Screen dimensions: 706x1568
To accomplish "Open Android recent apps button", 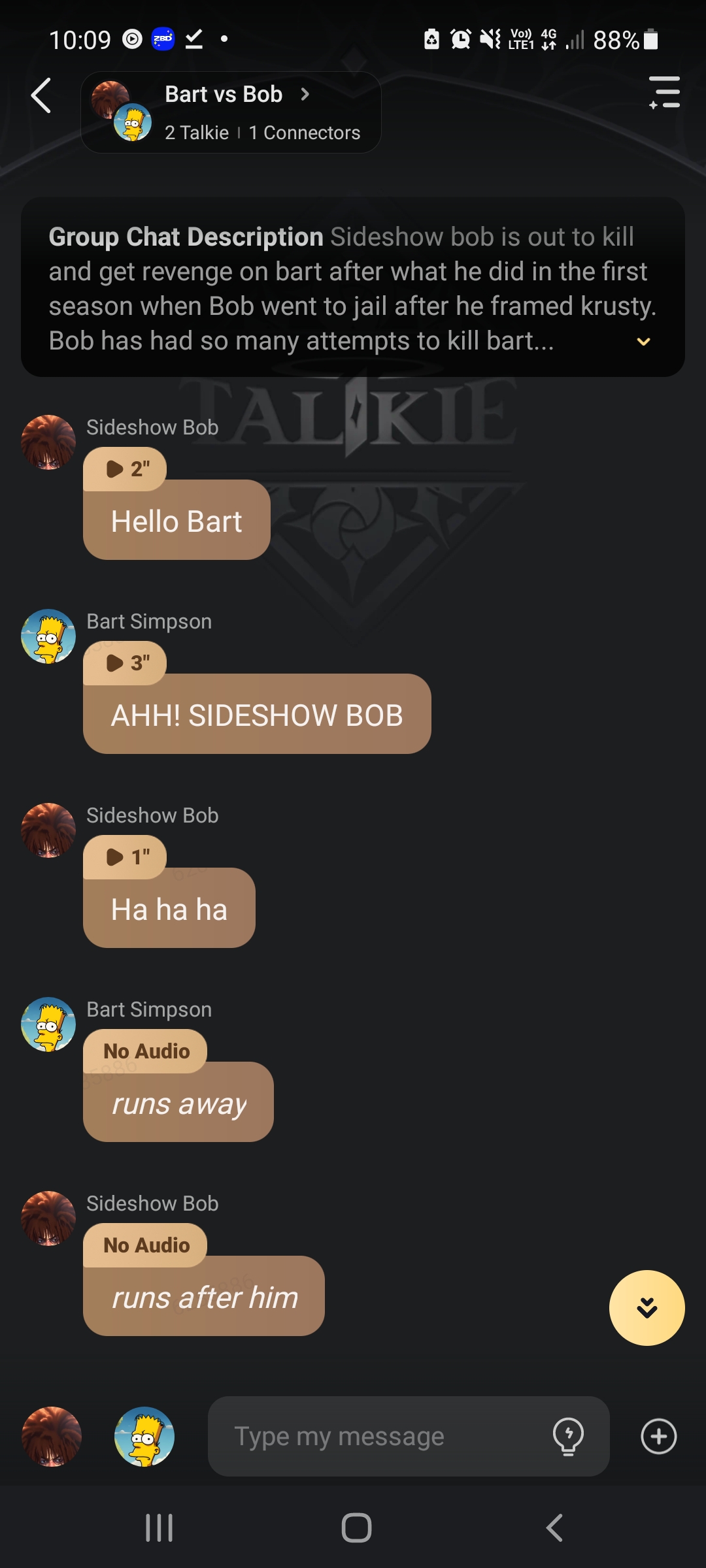I will [x=159, y=1527].
